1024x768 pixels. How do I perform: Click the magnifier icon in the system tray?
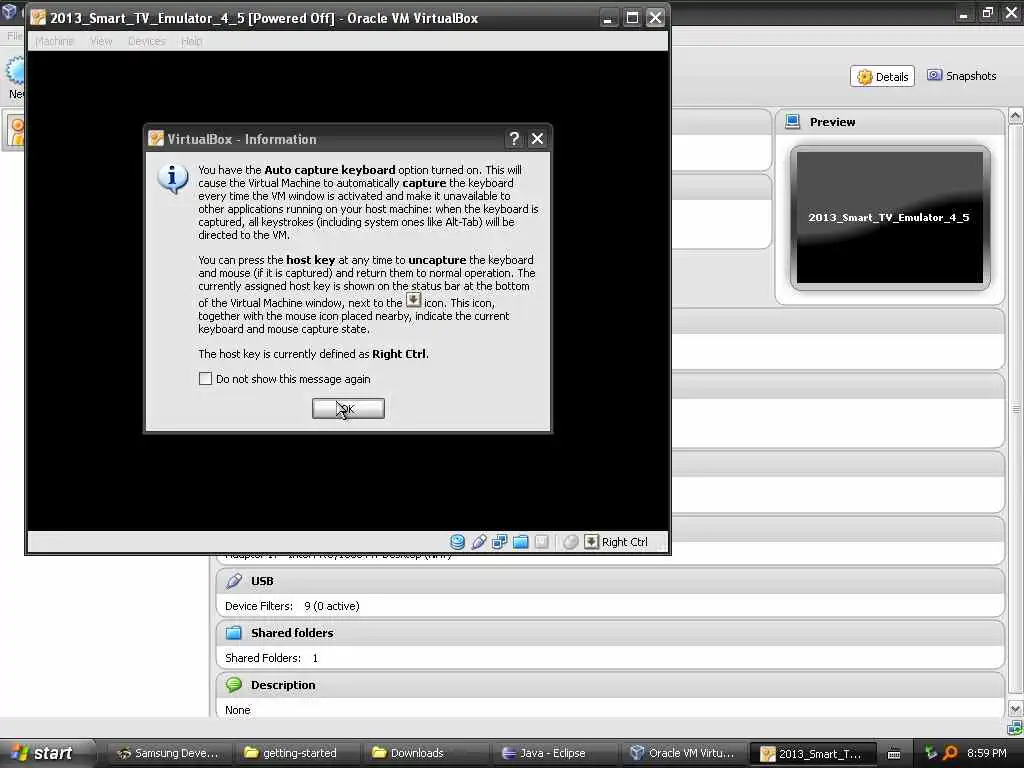click(x=950, y=753)
